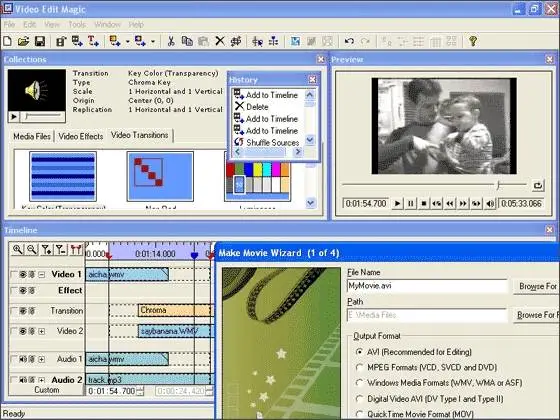
Task: Zoom in on the timeline
Action: (17, 249)
